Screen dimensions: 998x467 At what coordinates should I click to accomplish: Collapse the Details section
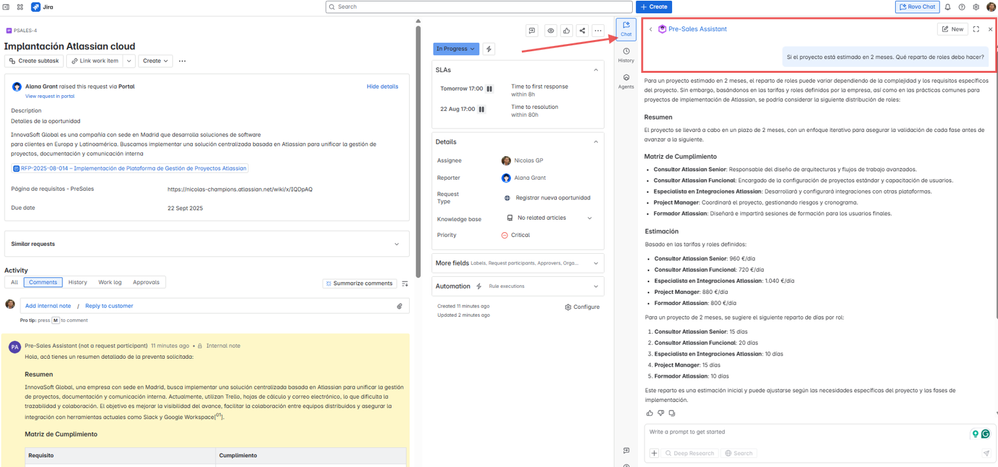click(596, 142)
